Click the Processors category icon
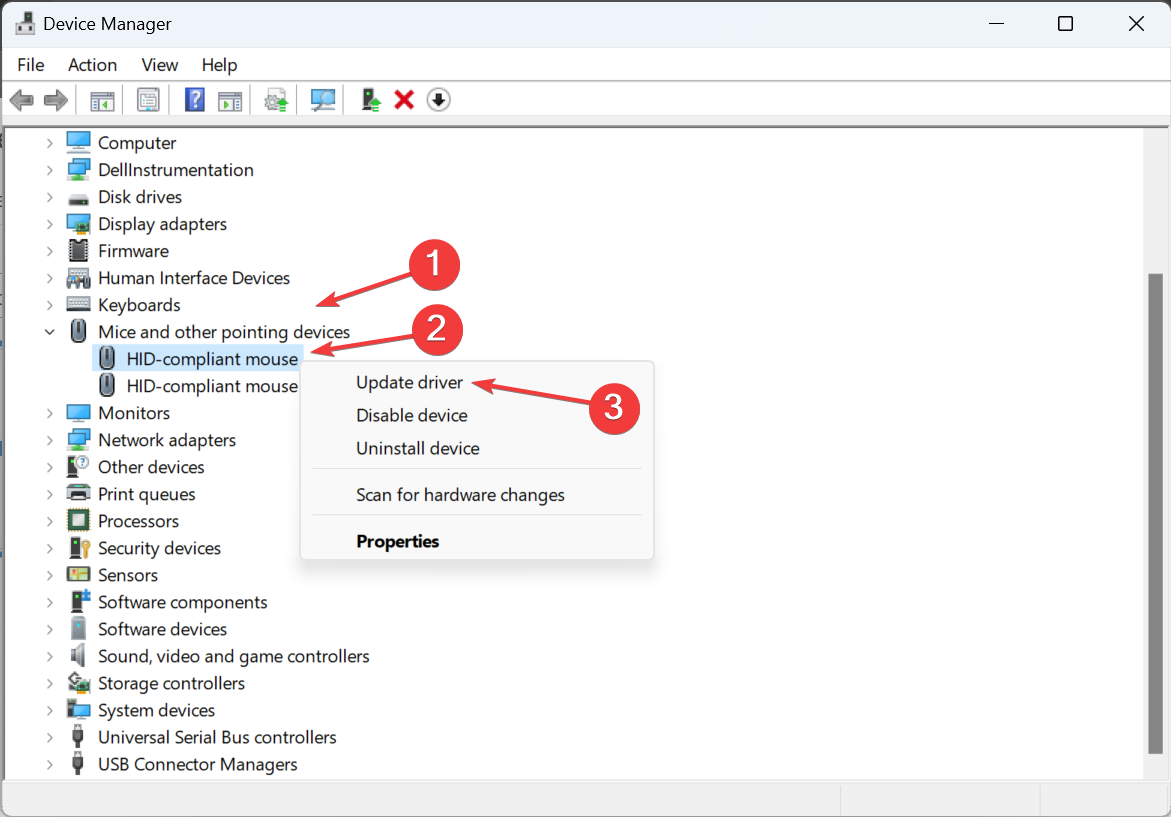Viewport: 1171px width, 817px height. tap(78, 521)
